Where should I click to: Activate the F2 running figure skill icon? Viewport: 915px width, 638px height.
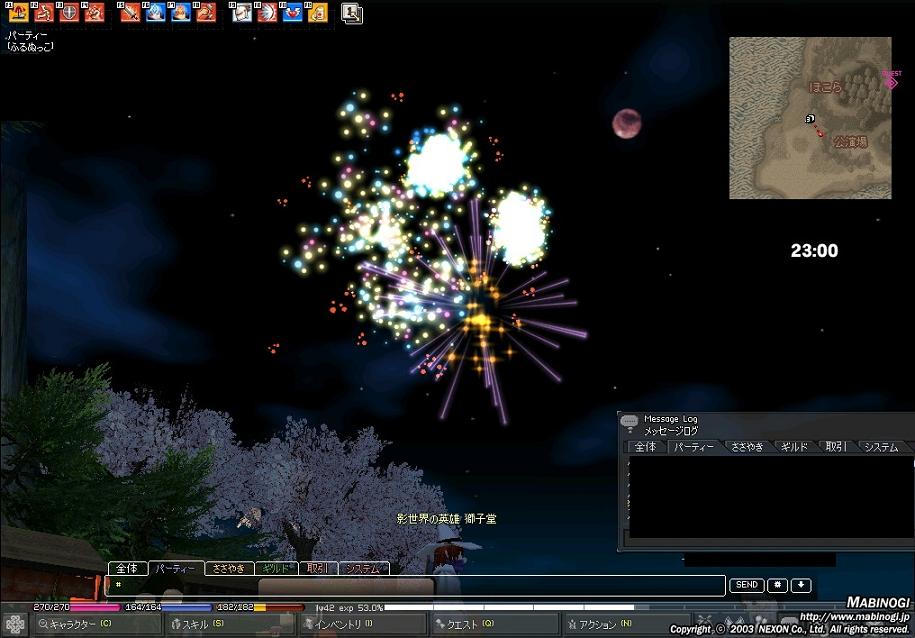pos(43,12)
